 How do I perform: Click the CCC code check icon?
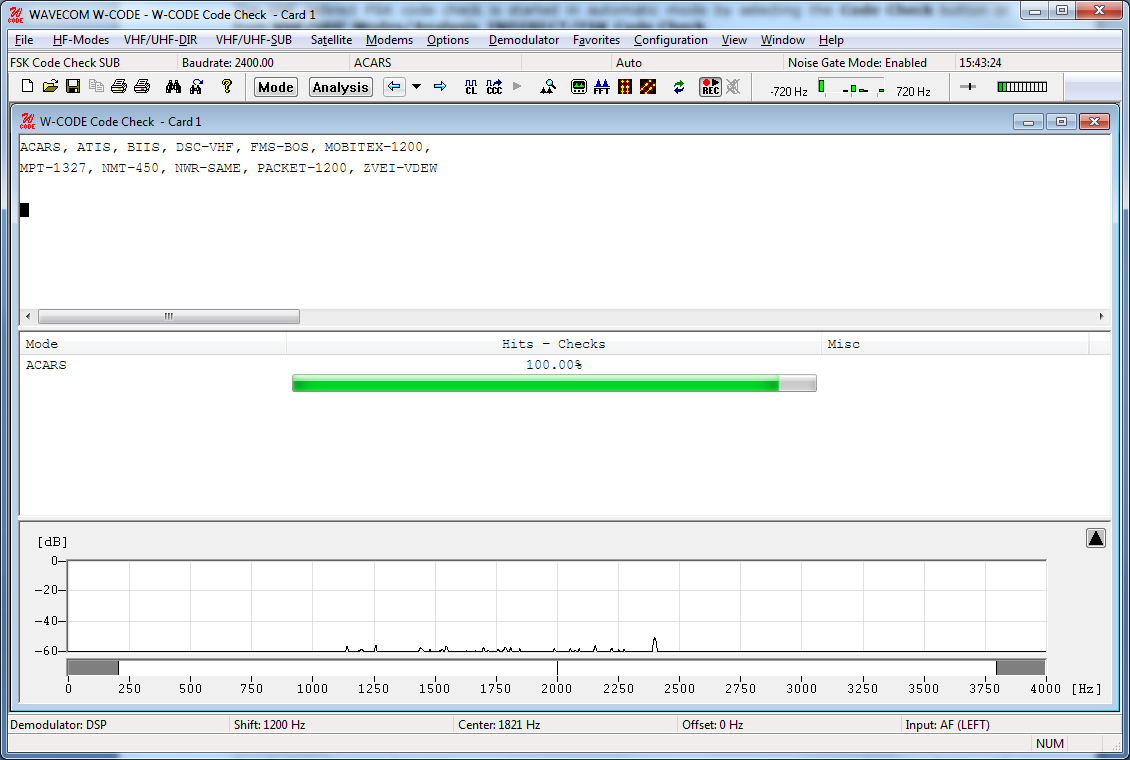point(494,87)
